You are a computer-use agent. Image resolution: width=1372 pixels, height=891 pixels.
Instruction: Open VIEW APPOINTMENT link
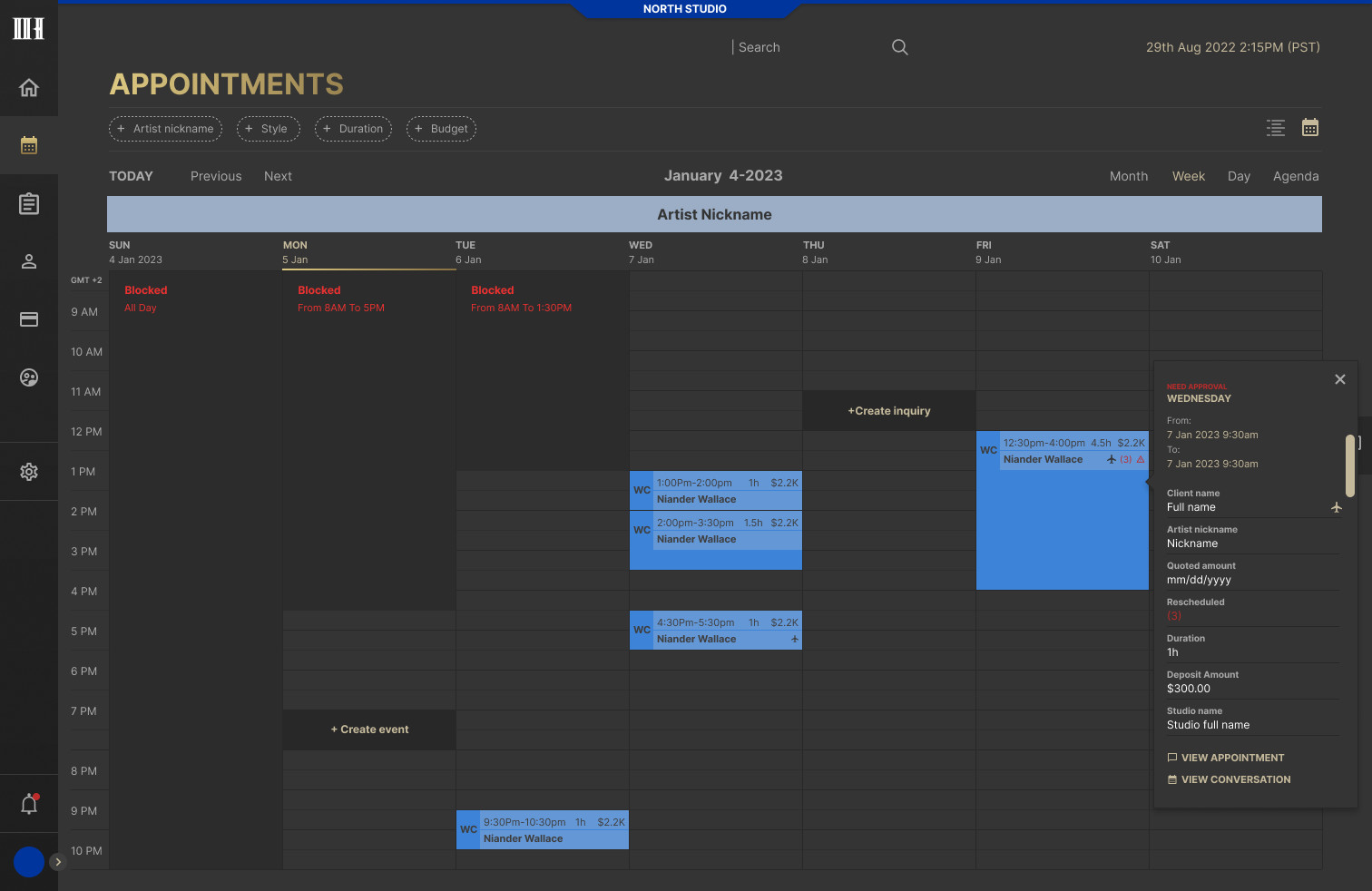(1226, 758)
